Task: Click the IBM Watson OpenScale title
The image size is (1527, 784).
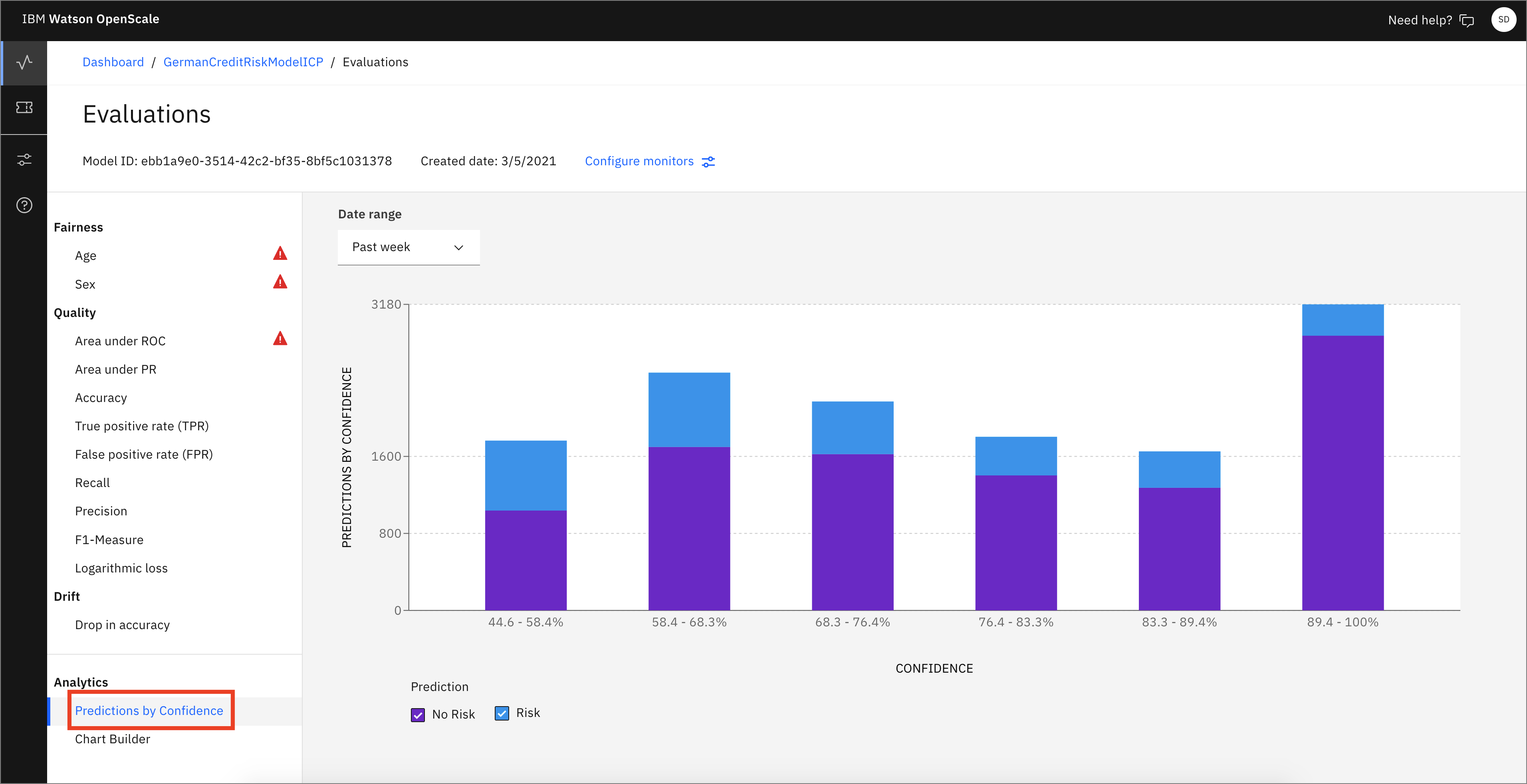Action: pyautogui.click(x=91, y=19)
